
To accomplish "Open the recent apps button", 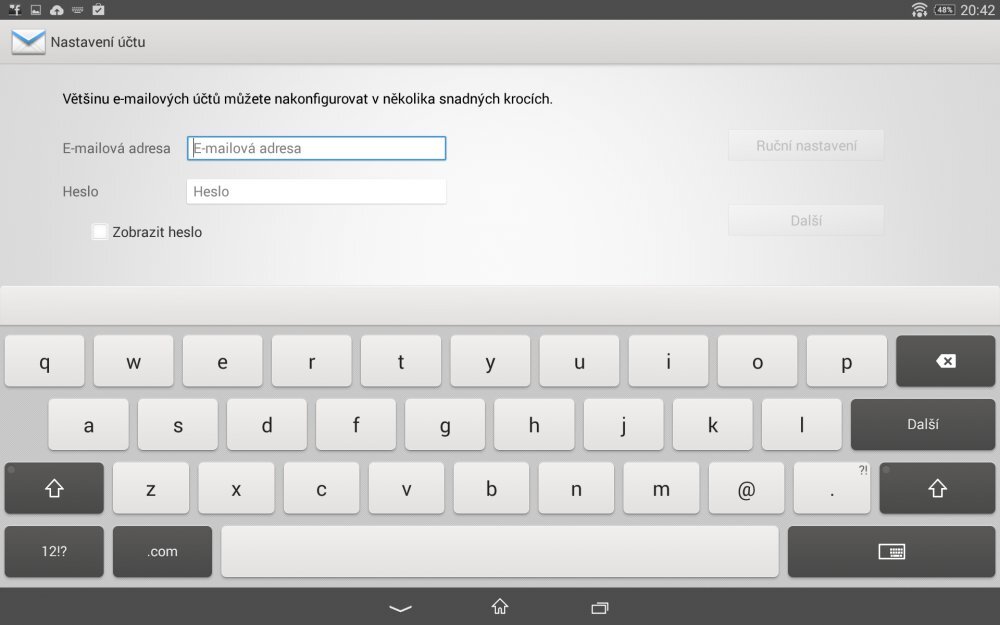I will (598, 607).
